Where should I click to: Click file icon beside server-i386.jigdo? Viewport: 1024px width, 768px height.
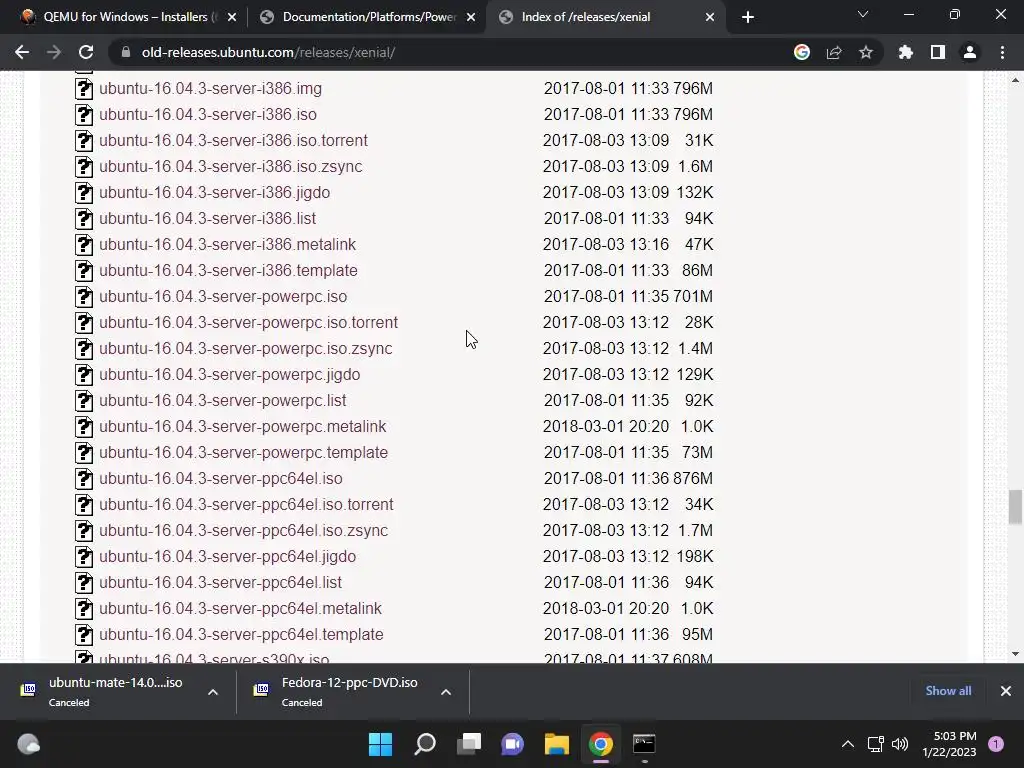tap(84, 193)
